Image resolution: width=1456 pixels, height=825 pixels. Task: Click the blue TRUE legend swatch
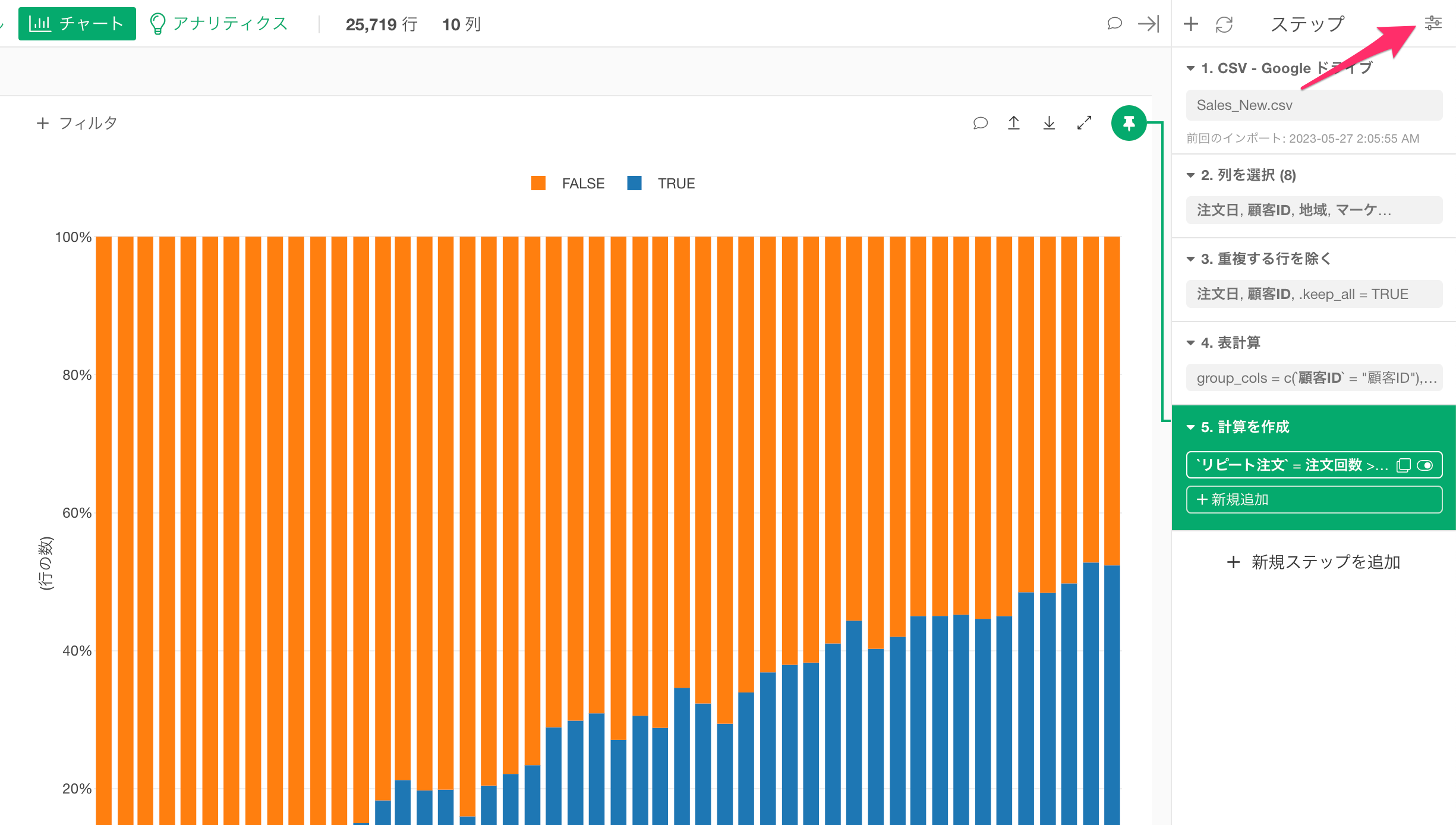pos(634,183)
